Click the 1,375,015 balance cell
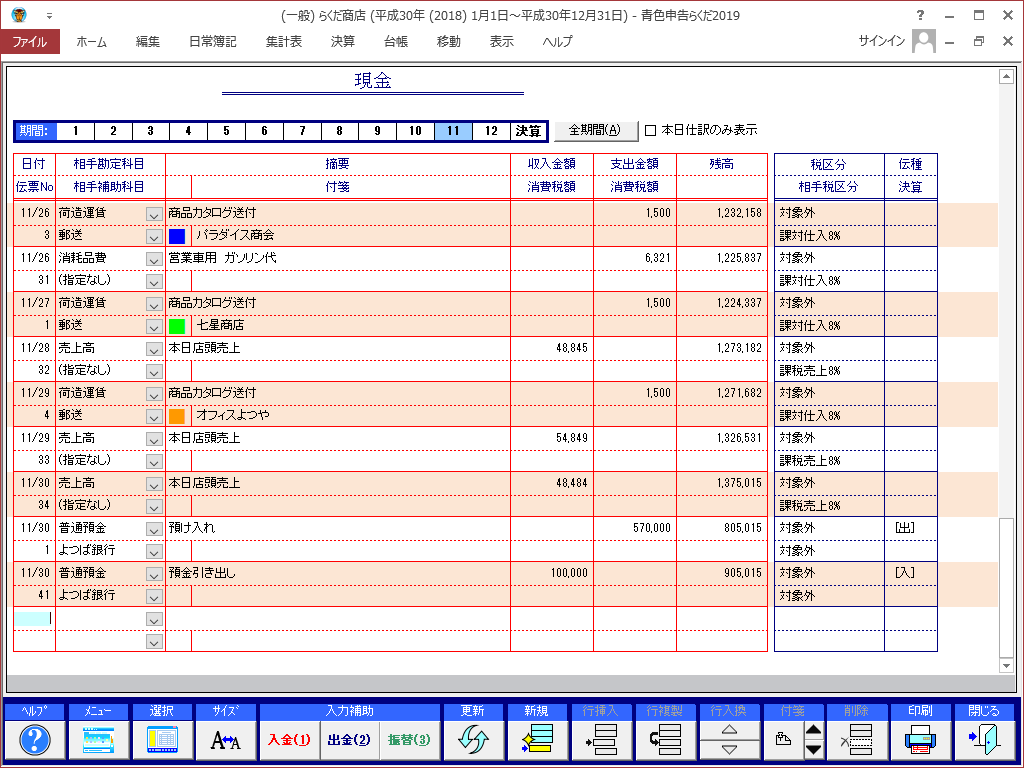Image resolution: width=1024 pixels, height=768 pixels. (722, 483)
